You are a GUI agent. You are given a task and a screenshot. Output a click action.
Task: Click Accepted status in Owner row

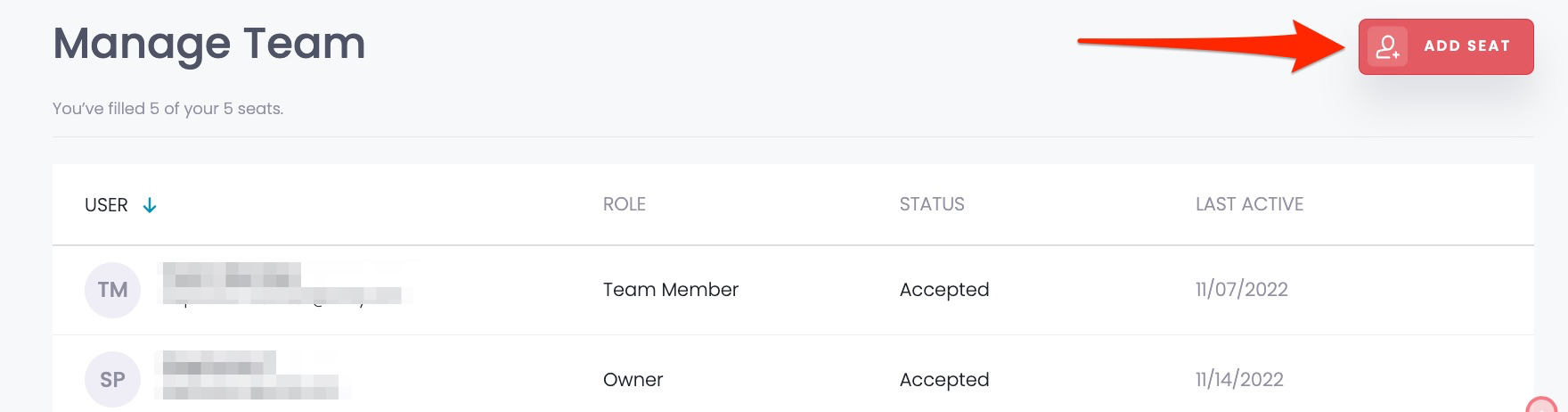pyautogui.click(x=944, y=380)
